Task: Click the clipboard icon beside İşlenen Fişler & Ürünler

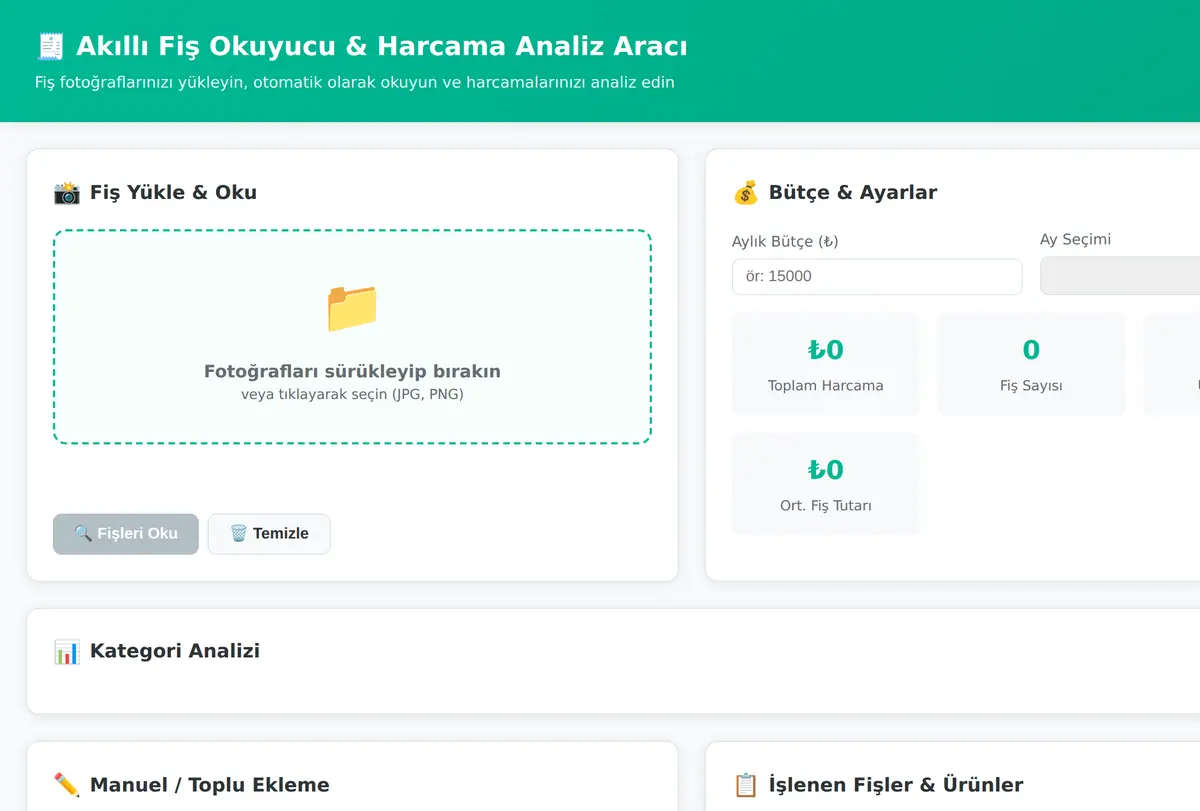Action: click(746, 785)
